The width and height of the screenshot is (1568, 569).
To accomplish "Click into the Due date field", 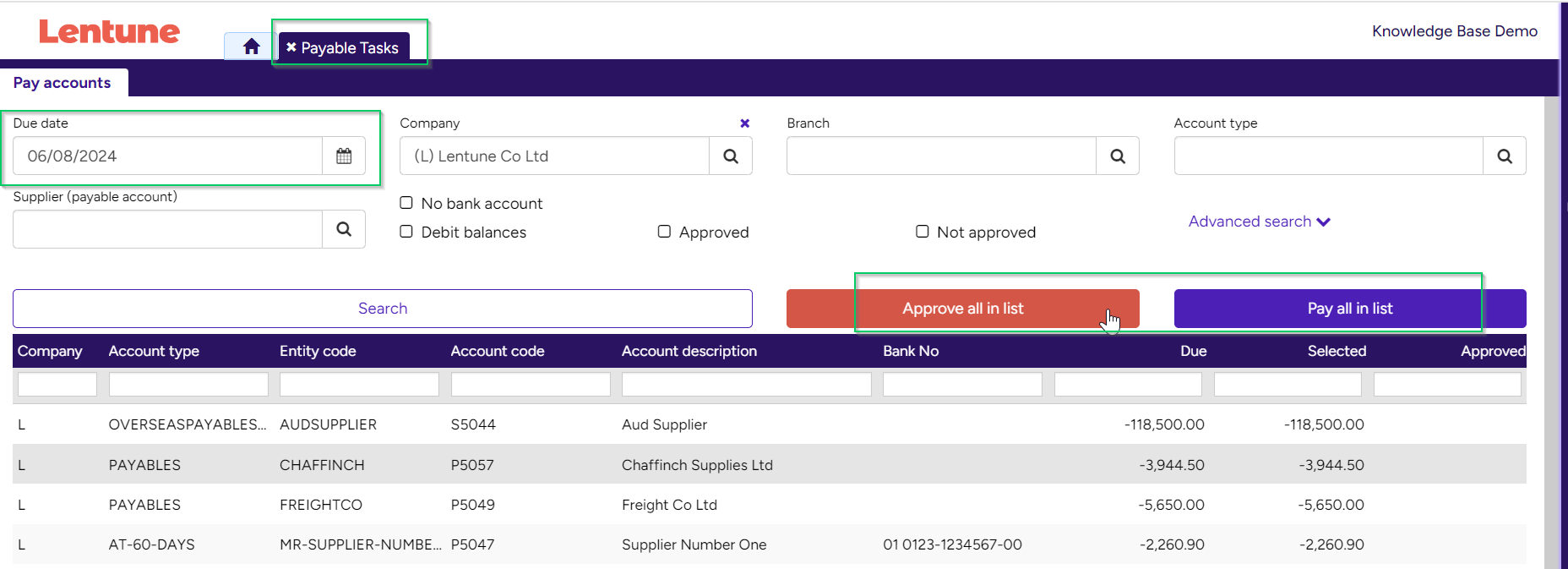I will [168, 156].
